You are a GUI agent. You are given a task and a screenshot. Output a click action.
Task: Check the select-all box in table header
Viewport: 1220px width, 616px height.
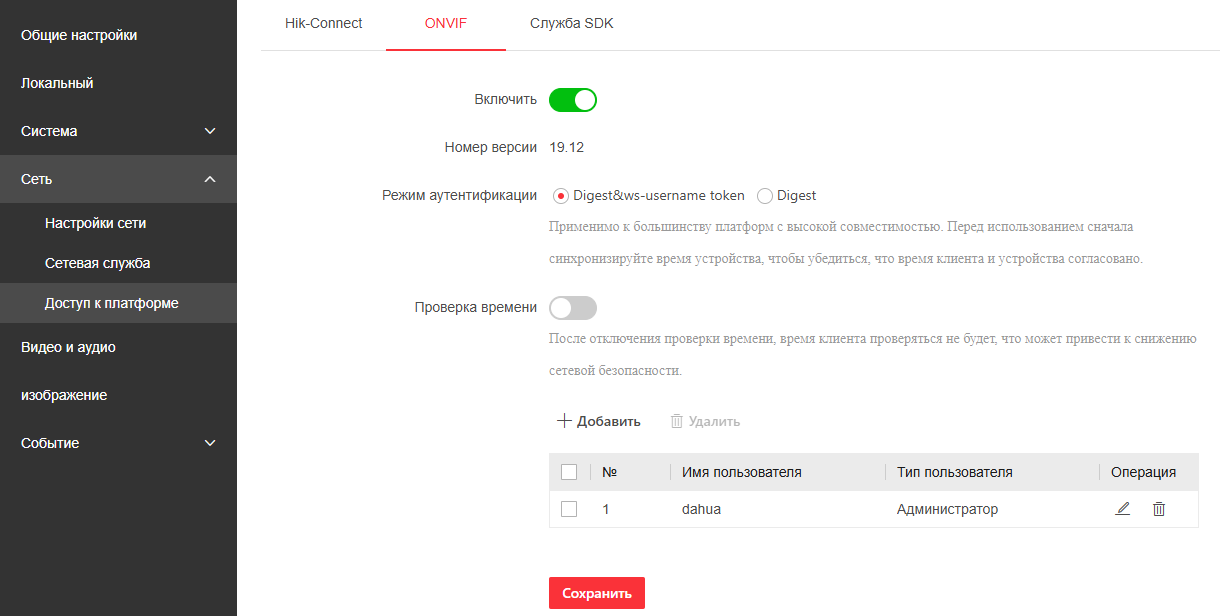pos(569,472)
